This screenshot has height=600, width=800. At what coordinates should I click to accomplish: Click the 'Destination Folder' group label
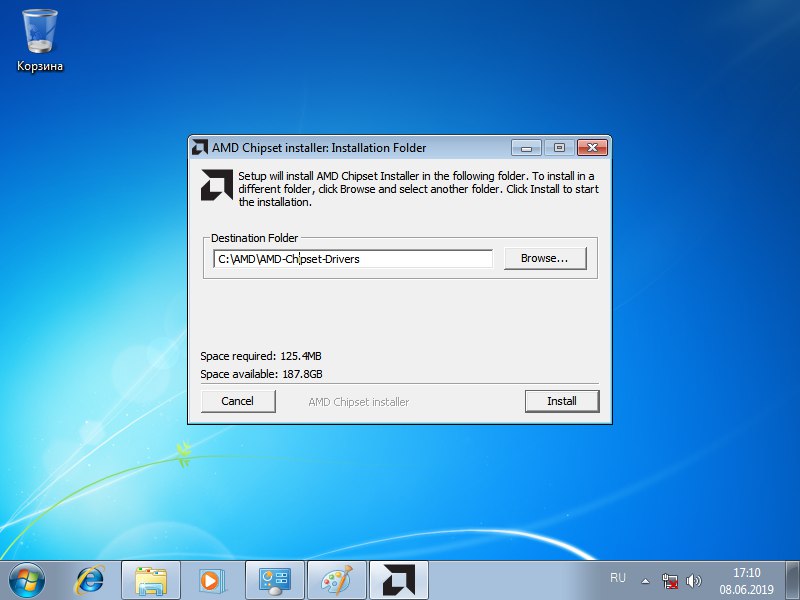coord(255,238)
